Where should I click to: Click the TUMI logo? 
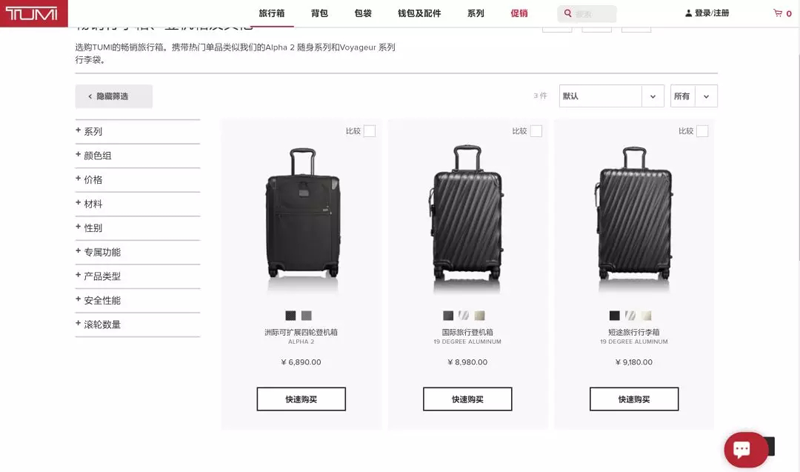(34, 13)
